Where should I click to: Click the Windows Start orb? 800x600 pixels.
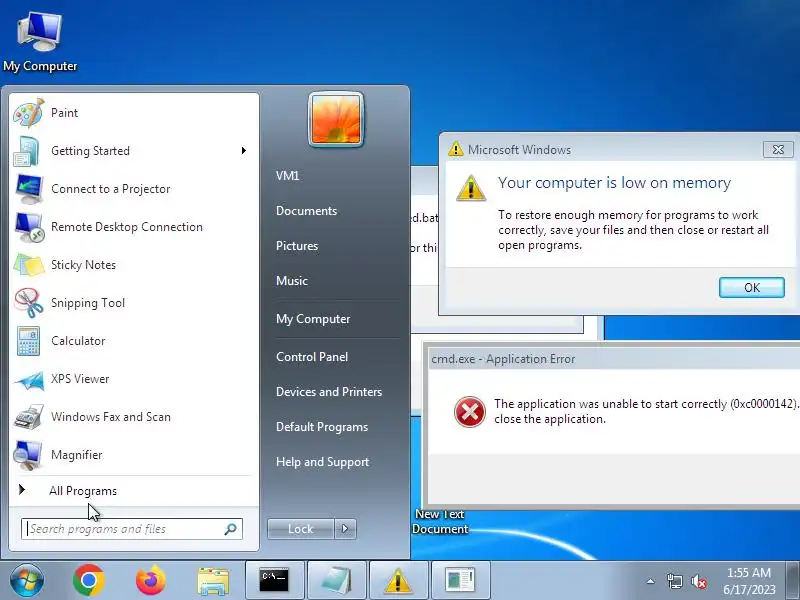pyautogui.click(x=26, y=580)
